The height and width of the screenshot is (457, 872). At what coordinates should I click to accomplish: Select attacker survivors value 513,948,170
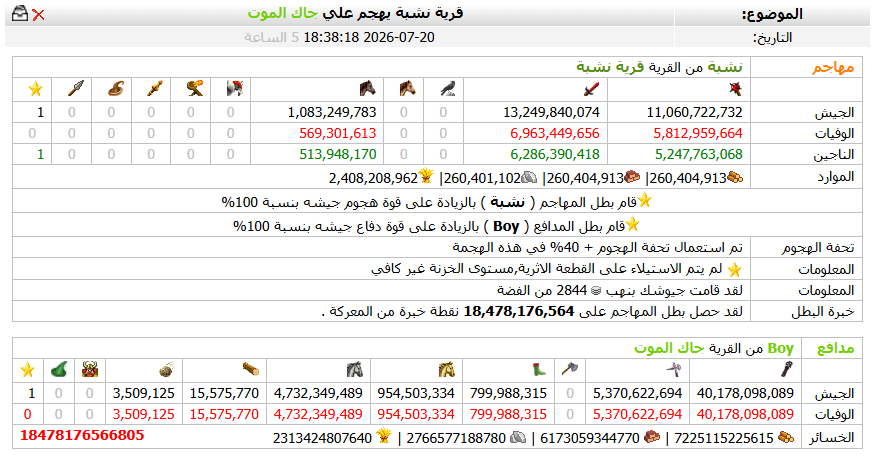click(x=338, y=155)
